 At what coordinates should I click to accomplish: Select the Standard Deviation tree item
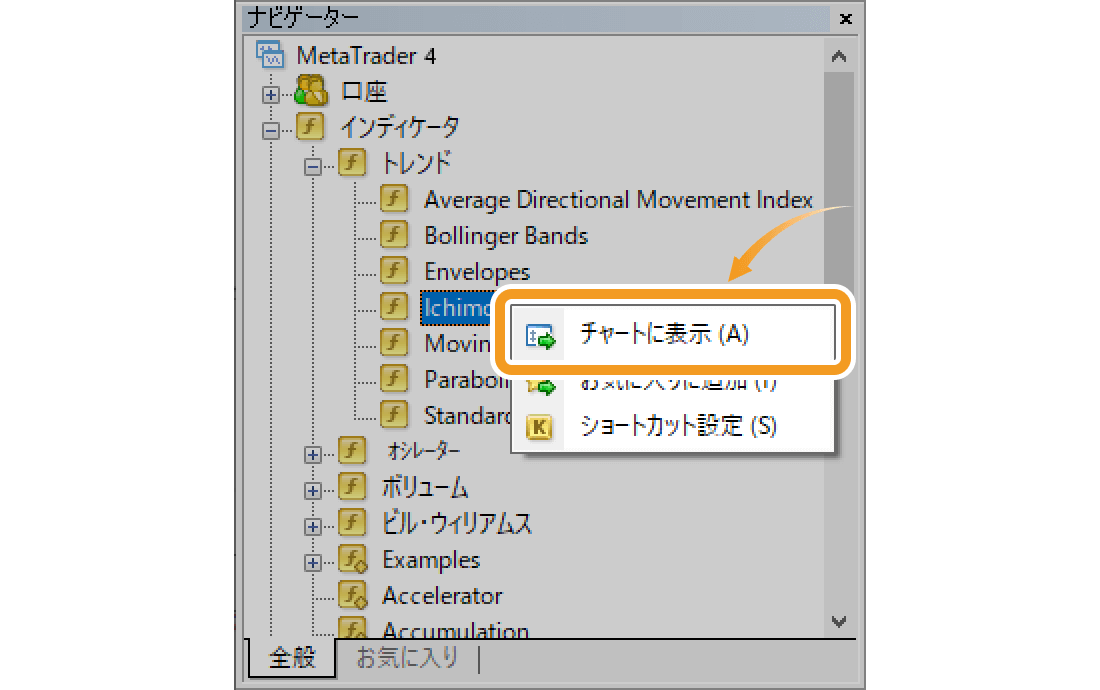point(468,416)
